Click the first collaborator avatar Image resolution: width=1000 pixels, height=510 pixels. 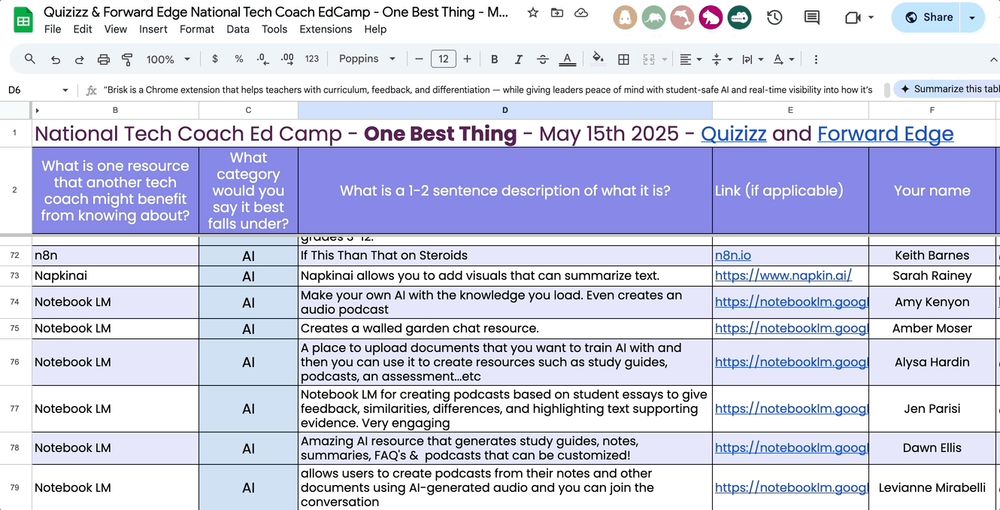click(x=626, y=18)
